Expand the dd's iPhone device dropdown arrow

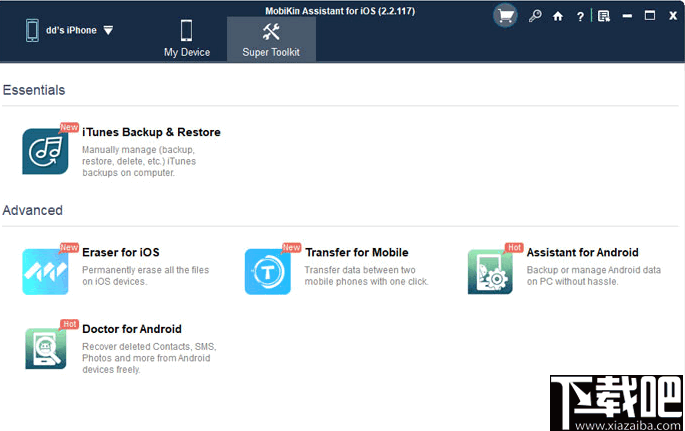(x=108, y=30)
